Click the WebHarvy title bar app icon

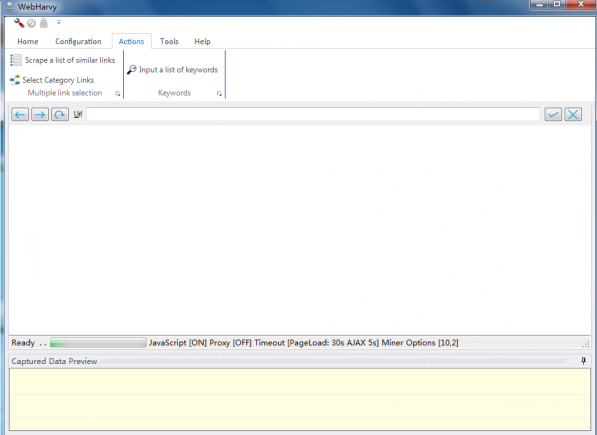click(10, 6)
